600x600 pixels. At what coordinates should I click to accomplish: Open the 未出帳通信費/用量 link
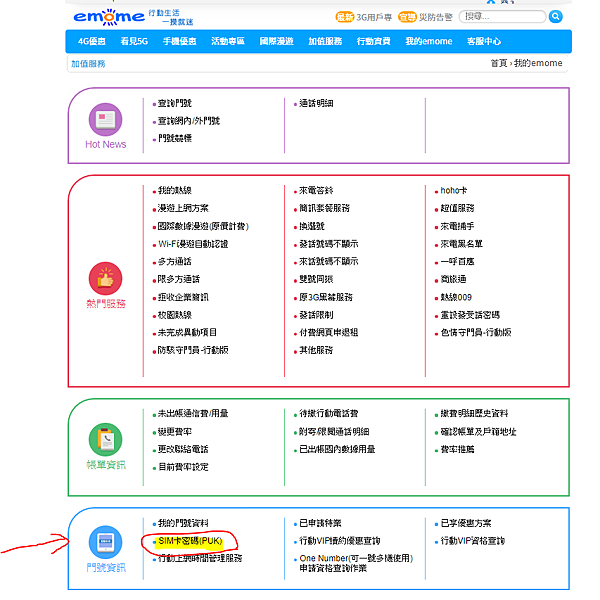point(193,413)
